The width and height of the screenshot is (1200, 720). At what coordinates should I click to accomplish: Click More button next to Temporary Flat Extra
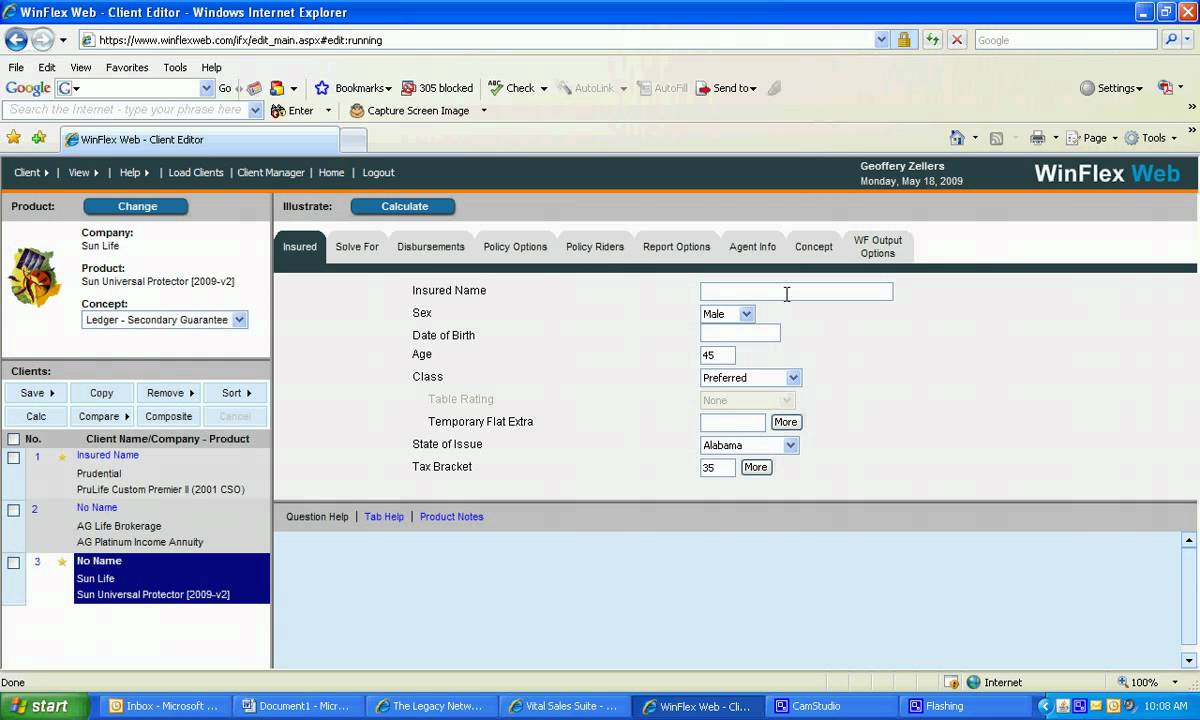click(786, 422)
